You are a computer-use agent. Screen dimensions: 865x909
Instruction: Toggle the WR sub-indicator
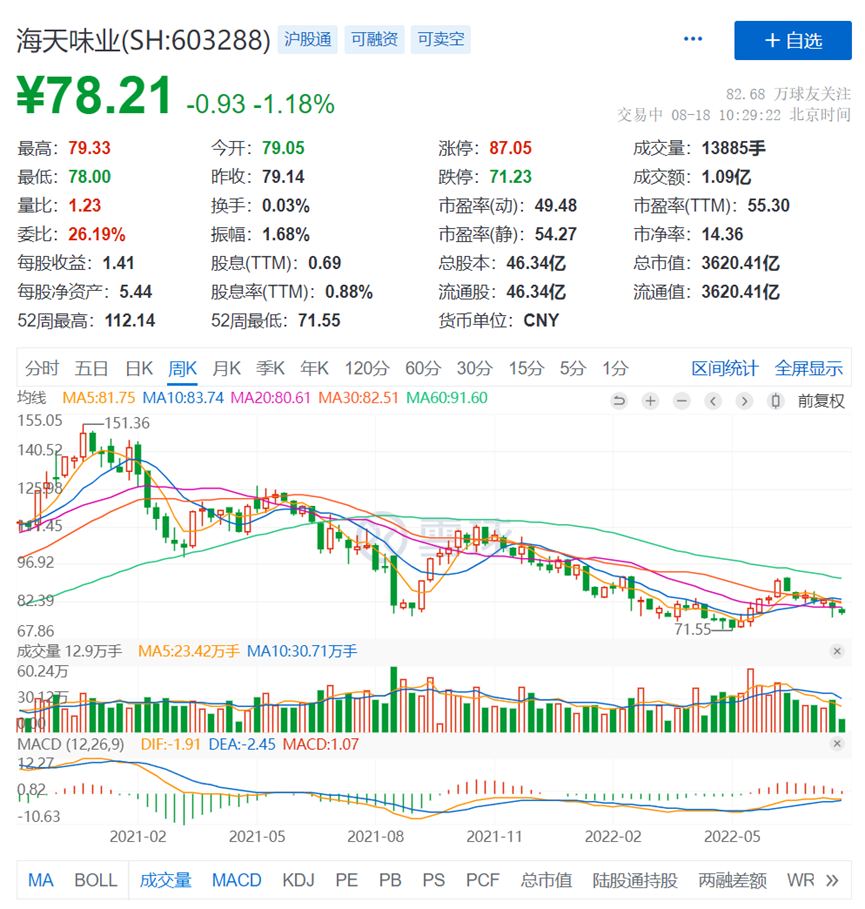(801, 881)
